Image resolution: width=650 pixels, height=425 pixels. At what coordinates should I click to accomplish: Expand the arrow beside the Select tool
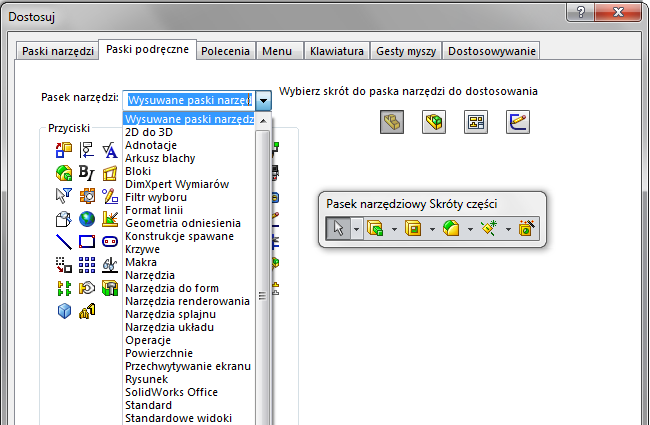coord(356,229)
